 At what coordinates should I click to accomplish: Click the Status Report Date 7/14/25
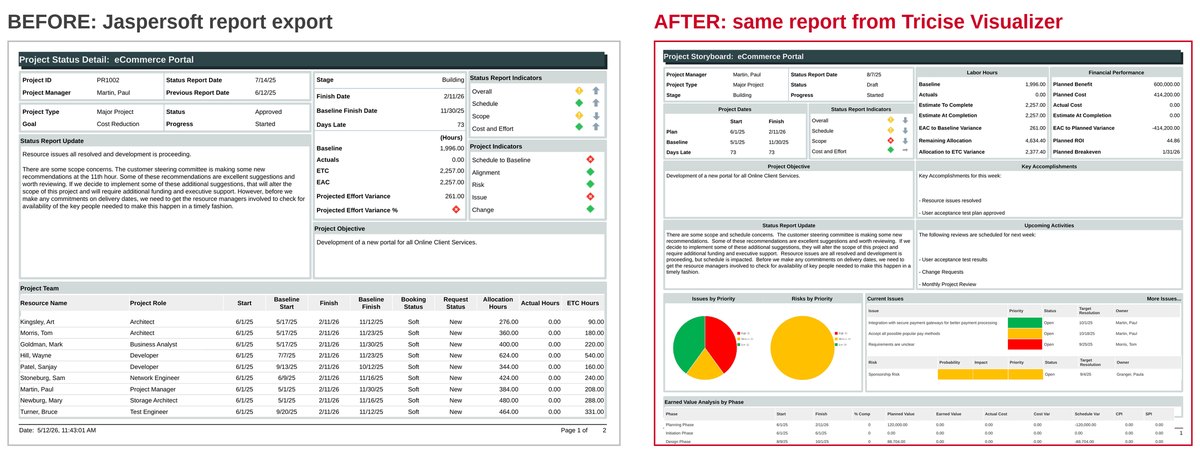tap(265, 79)
